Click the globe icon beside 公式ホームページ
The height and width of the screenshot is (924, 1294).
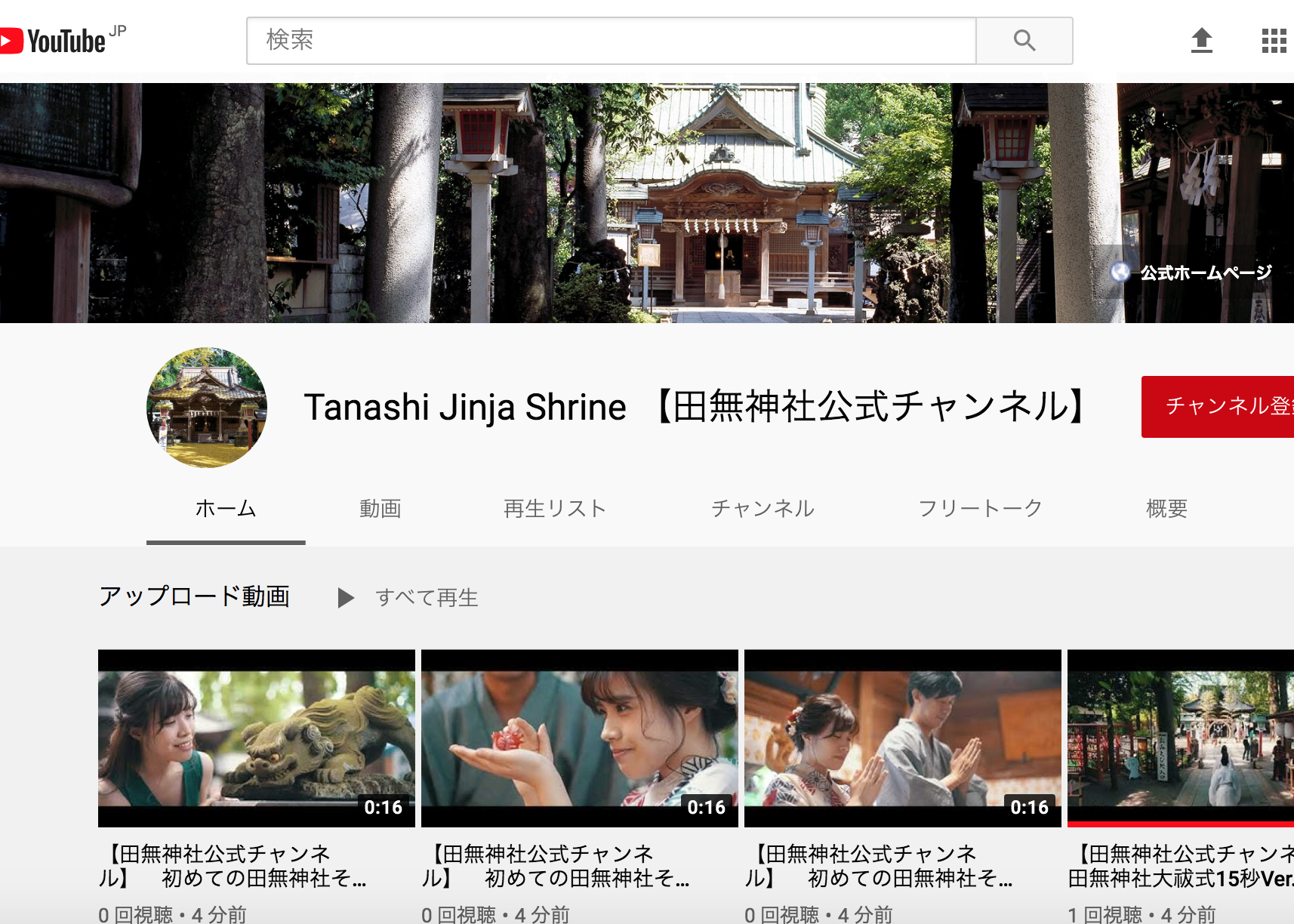1120,273
